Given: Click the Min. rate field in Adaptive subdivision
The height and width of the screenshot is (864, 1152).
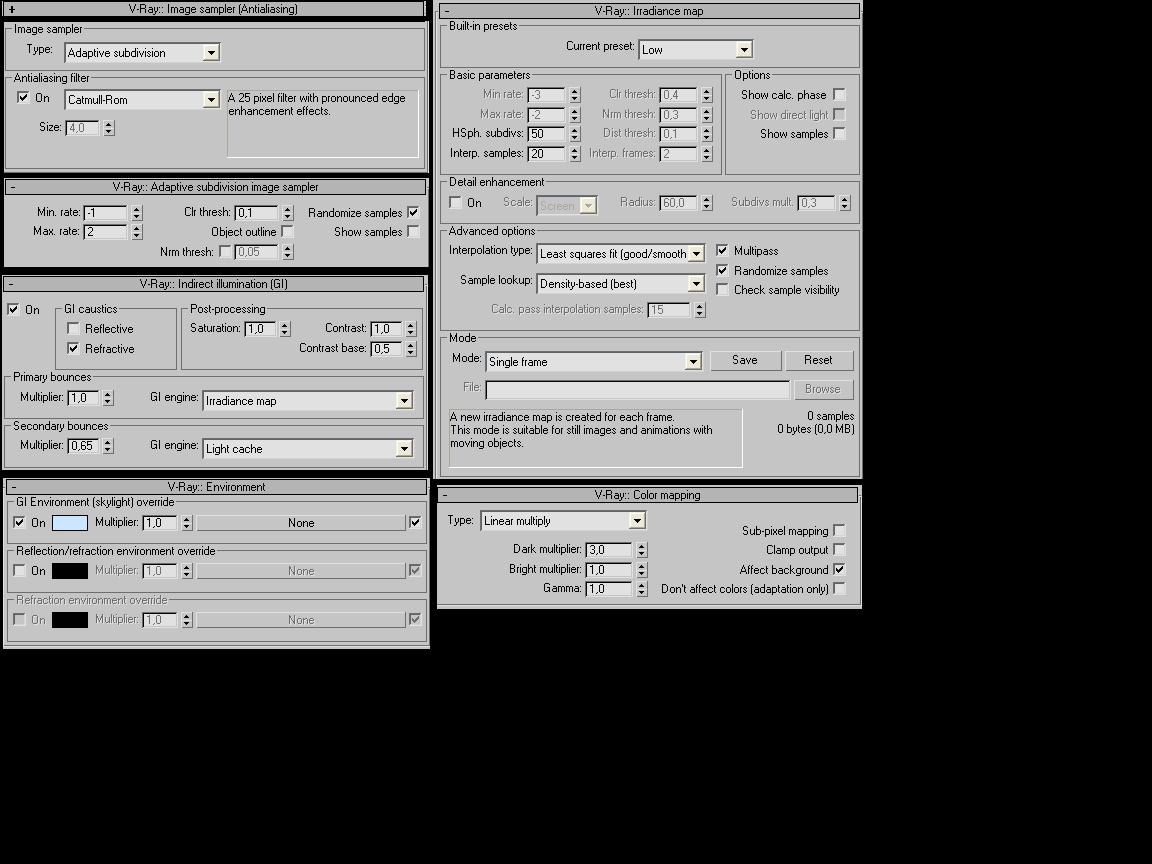Looking at the screenshot, I should click(x=106, y=213).
